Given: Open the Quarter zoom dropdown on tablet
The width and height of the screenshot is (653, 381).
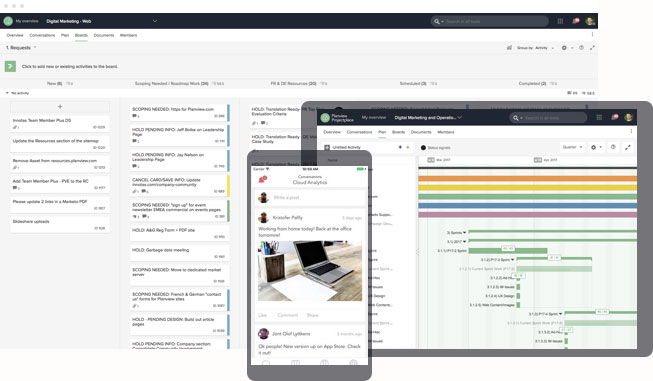Looking at the screenshot, I should pos(572,147).
